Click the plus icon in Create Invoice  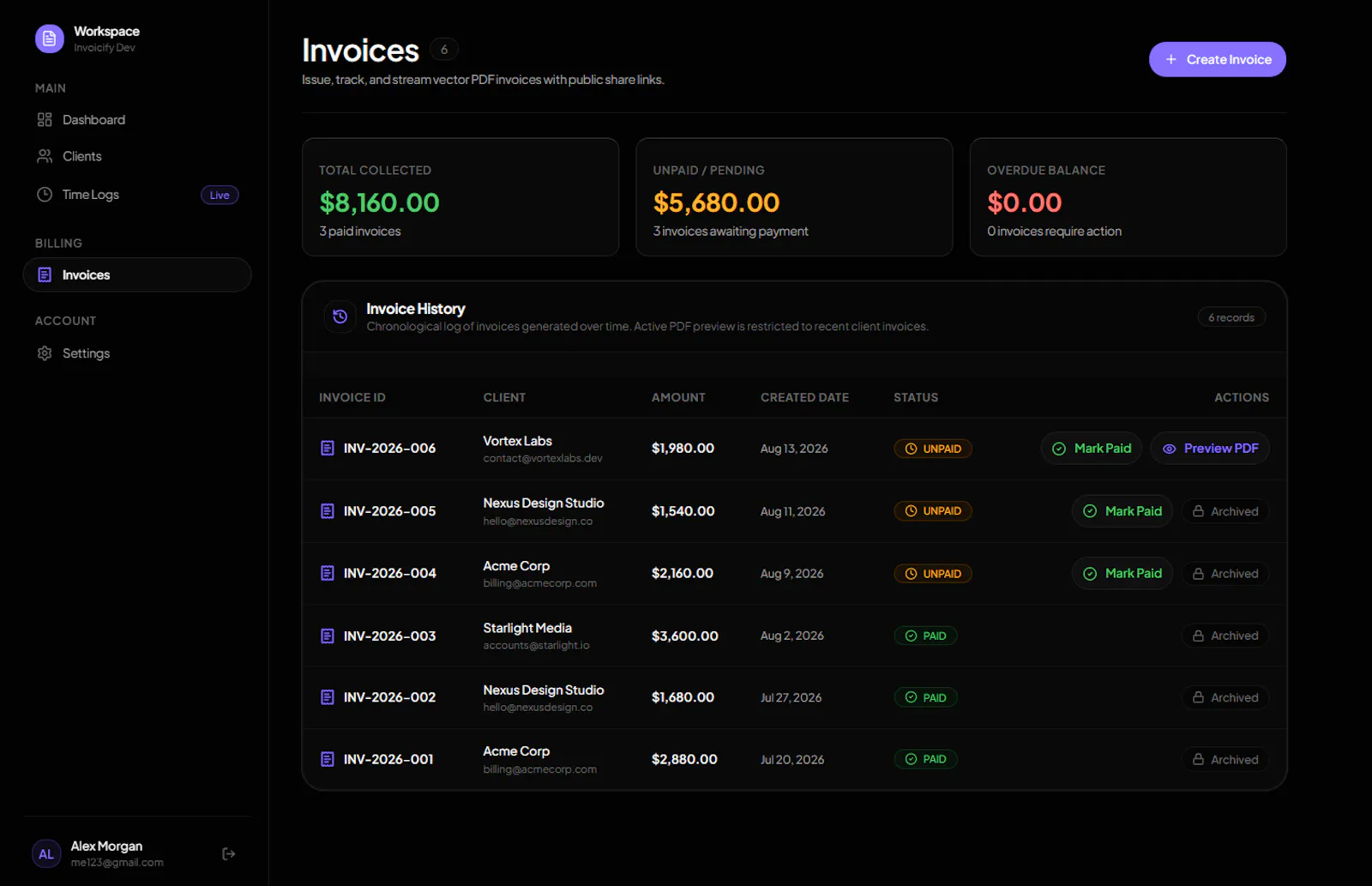[x=1170, y=59]
